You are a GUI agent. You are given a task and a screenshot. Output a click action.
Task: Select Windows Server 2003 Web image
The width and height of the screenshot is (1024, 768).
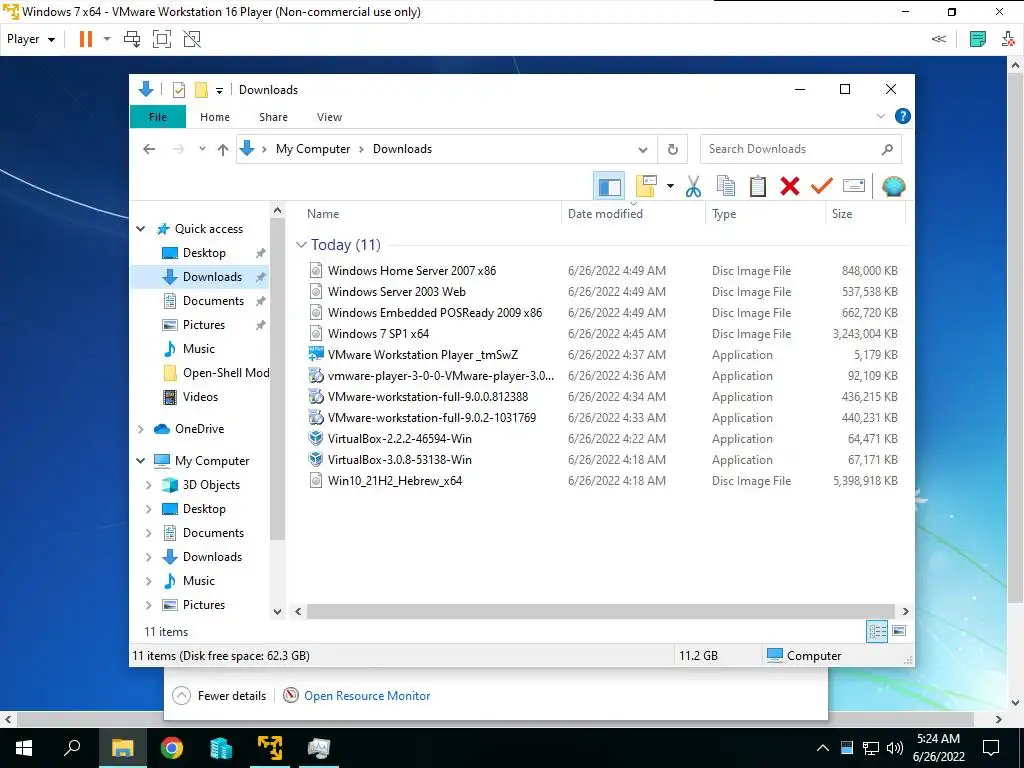coord(396,292)
